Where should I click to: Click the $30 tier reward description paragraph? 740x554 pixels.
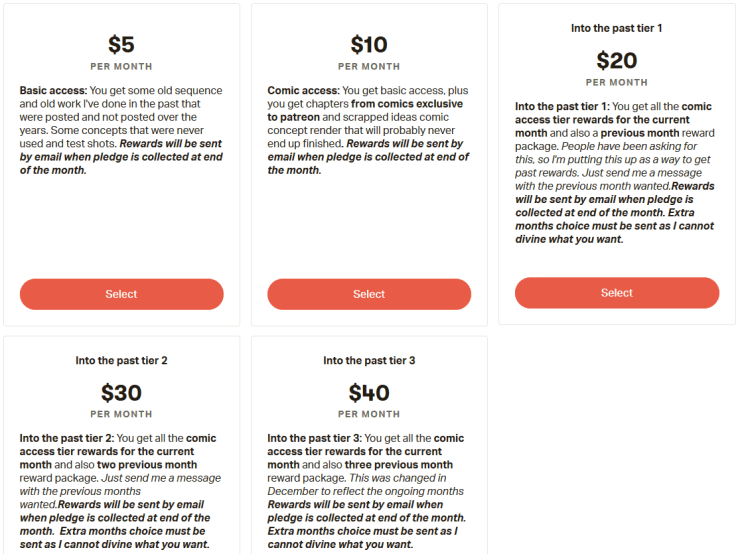pos(121,491)
